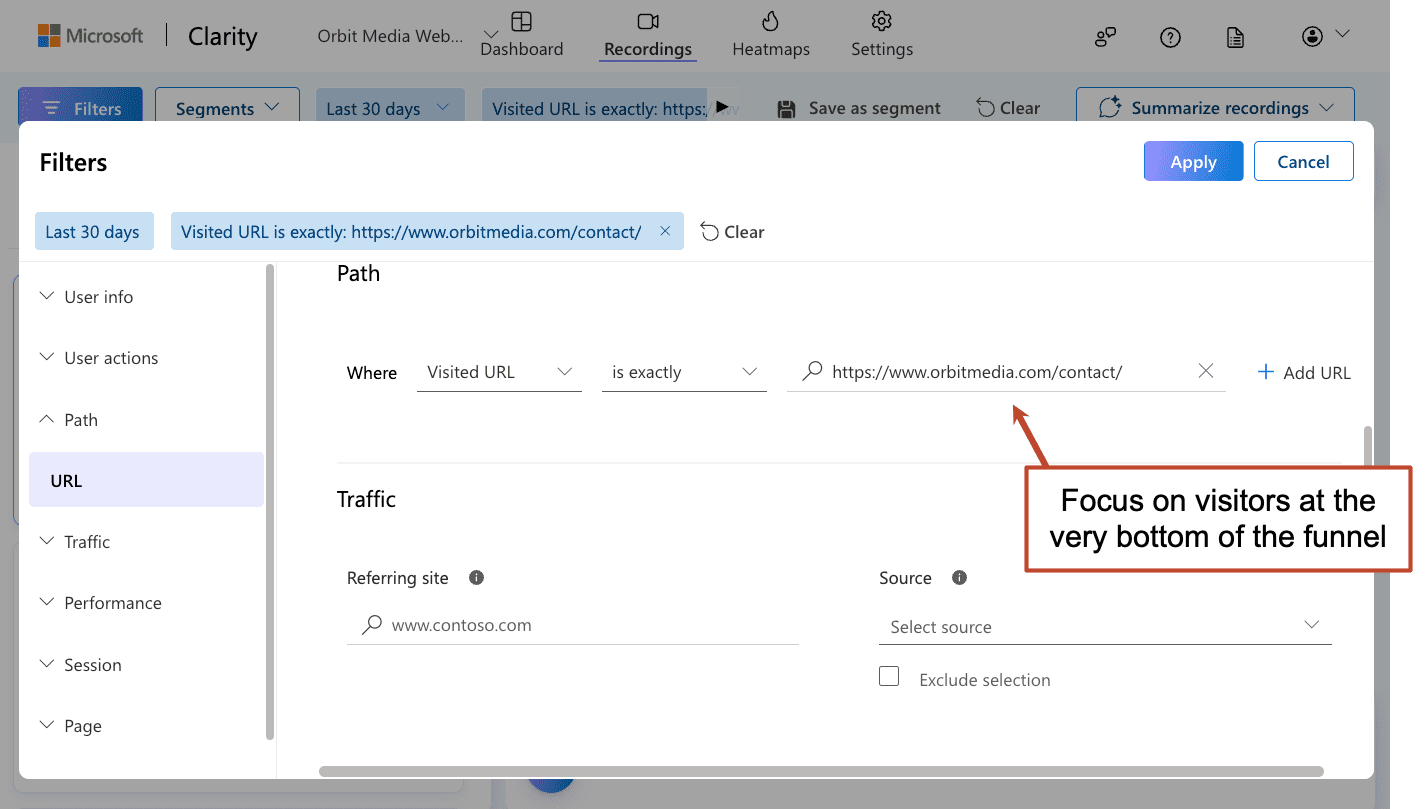The image size is (1426, 809).
Task: Open the user account menu
Action: pos(1326,37)
